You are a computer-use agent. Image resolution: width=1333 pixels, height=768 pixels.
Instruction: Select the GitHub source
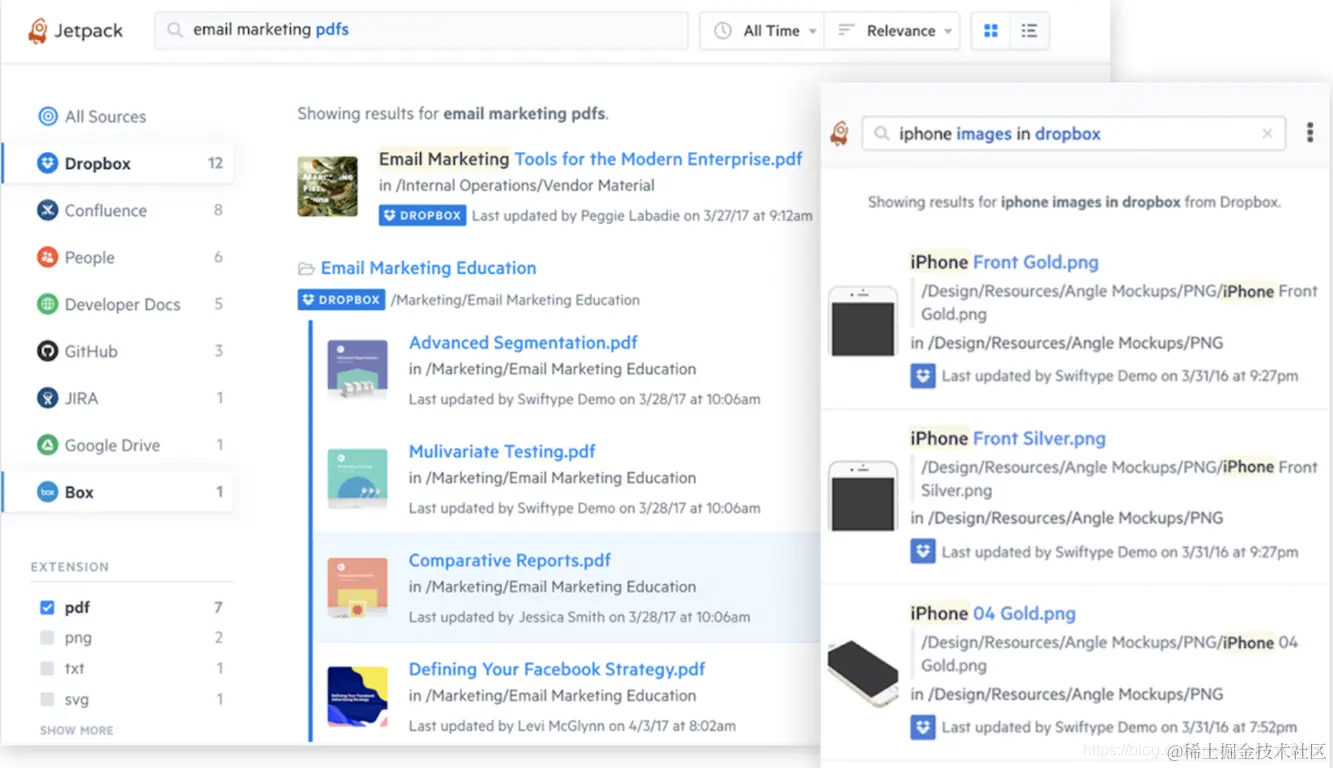click(91, 351)
